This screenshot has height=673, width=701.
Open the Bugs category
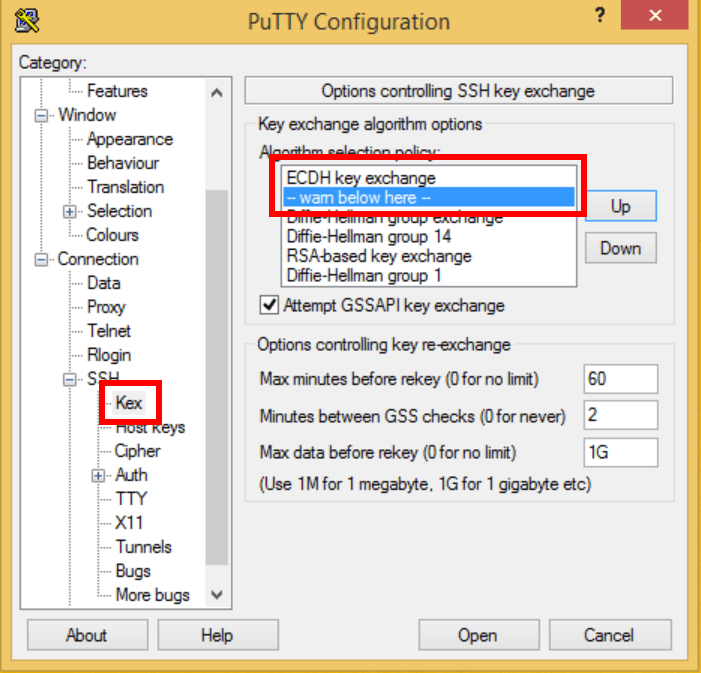click(133, 571)
